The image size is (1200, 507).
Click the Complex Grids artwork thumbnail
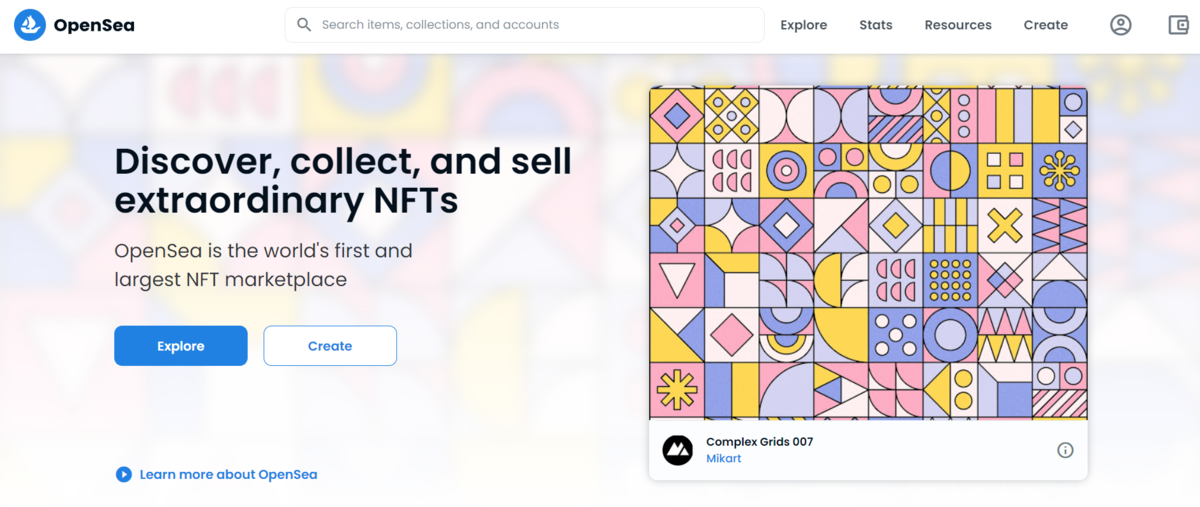pos(867,253)
